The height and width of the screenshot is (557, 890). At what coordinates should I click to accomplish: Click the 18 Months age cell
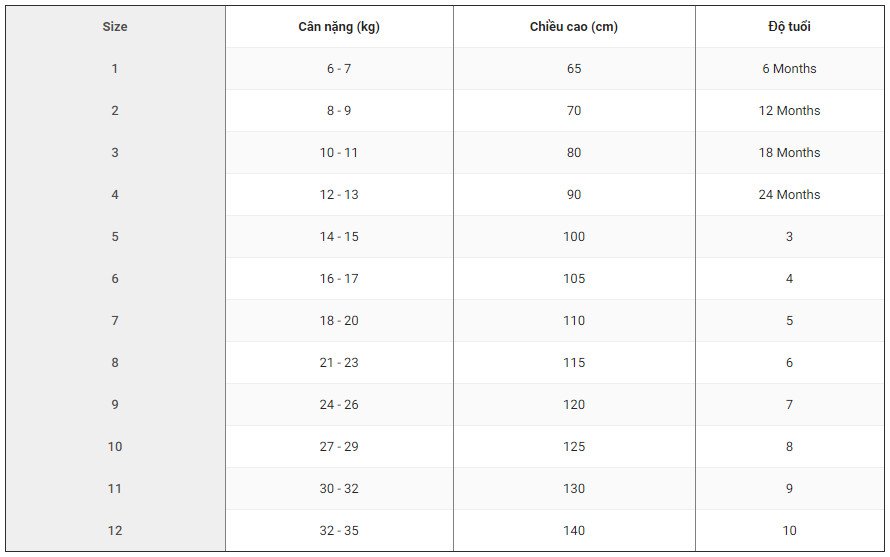(x=789, y=153)
